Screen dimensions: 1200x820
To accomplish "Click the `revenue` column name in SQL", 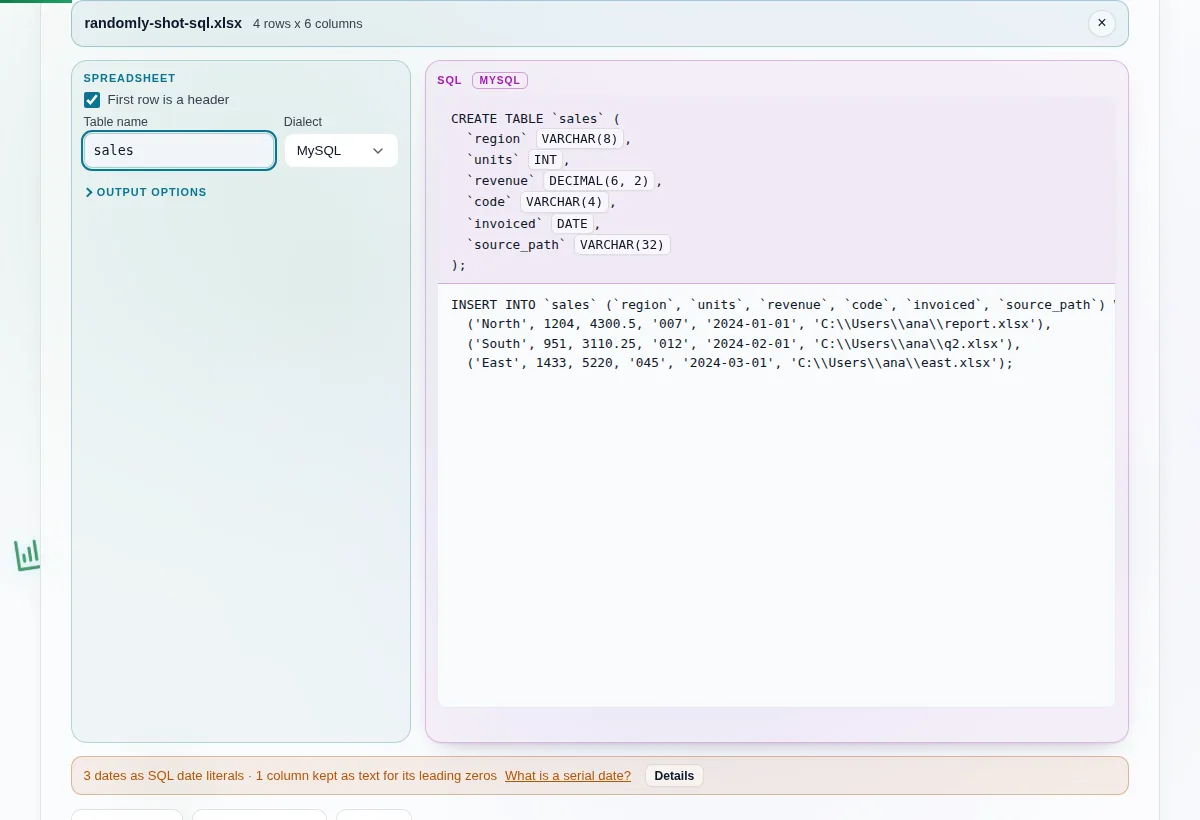I will tap(501, 181).
